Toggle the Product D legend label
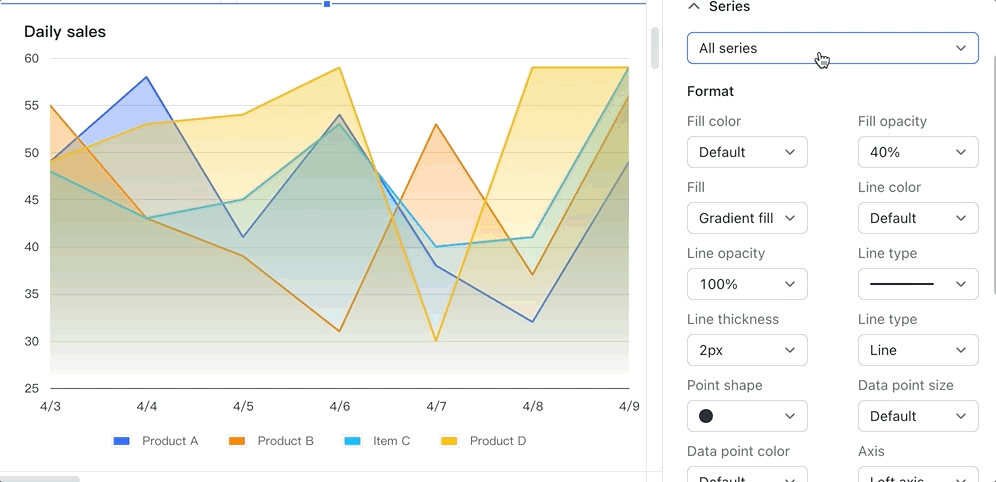 click(x=497, y=441)
